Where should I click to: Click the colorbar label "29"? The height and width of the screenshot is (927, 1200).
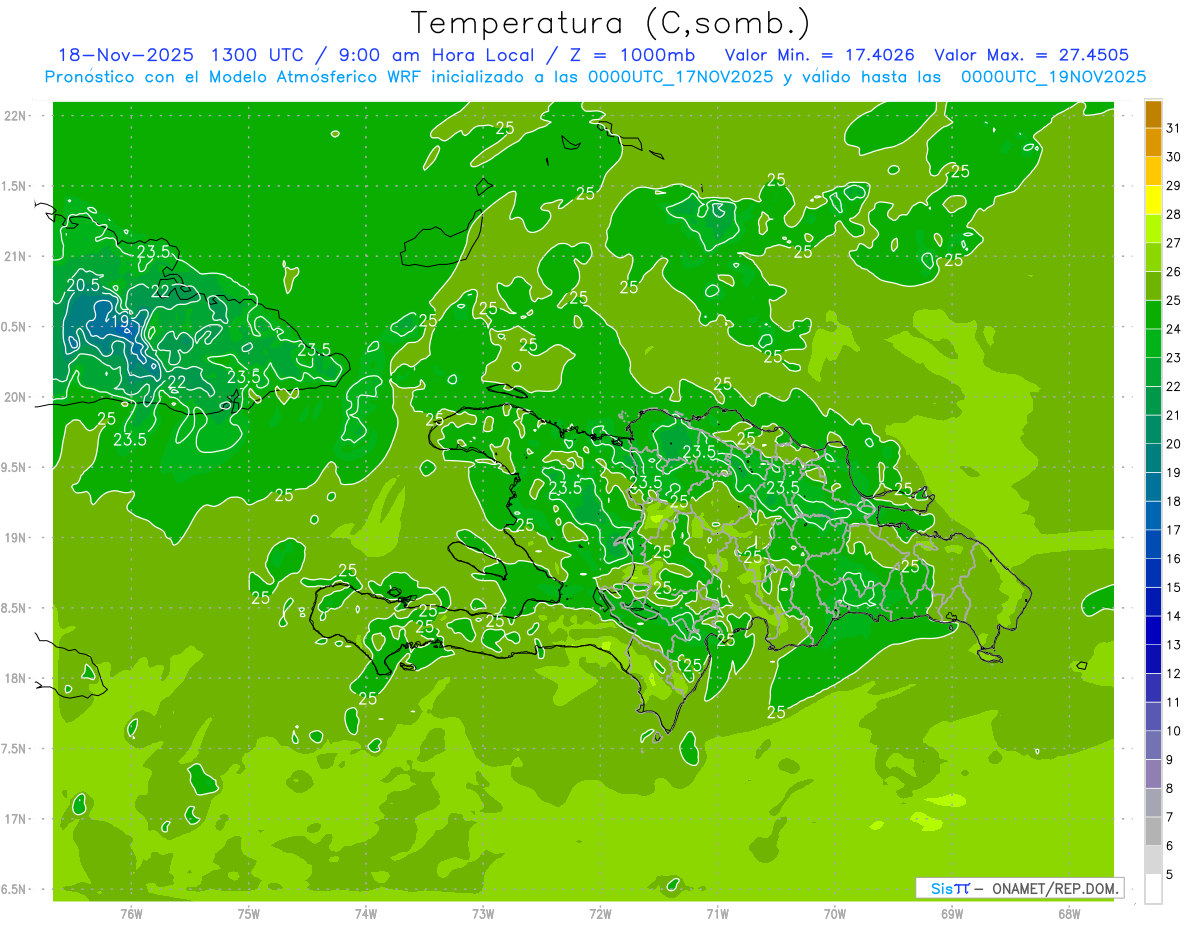pos(1174,185)
